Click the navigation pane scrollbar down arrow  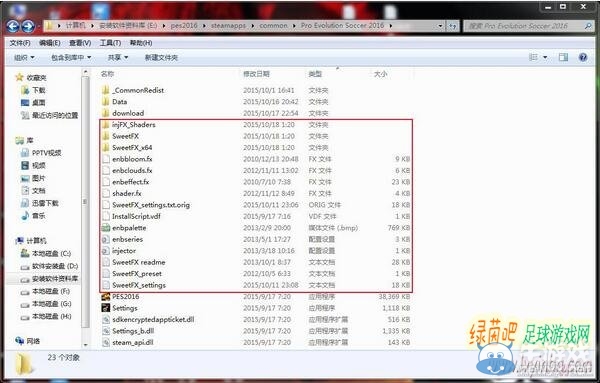[85, 345]
